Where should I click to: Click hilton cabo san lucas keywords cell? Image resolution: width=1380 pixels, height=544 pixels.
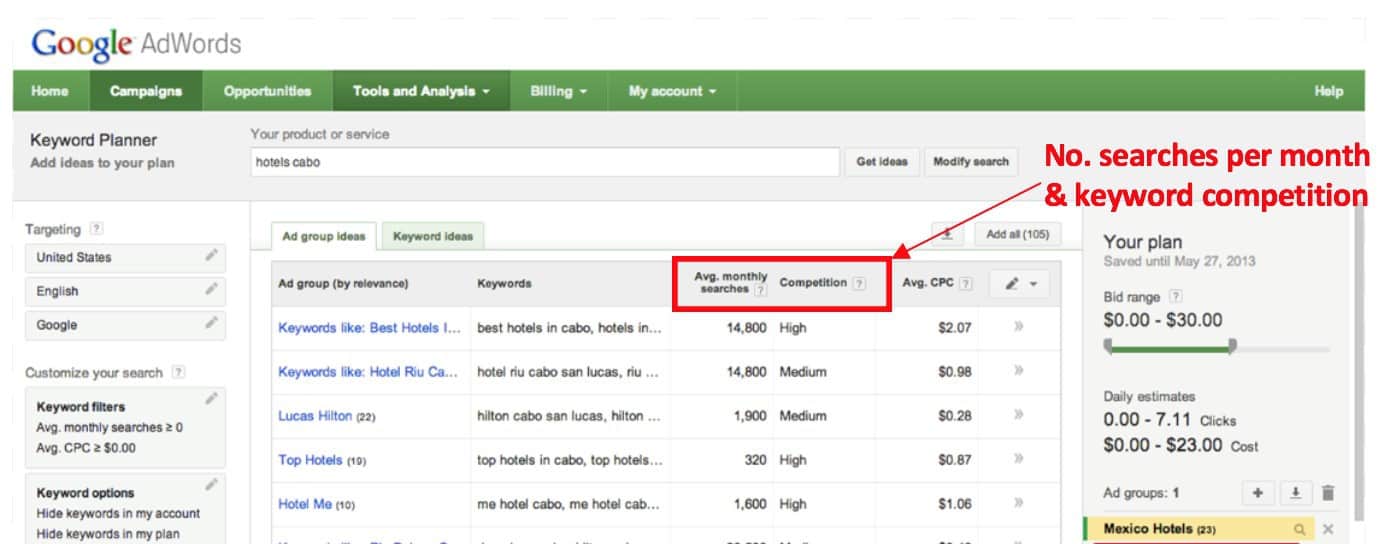(x=569, y=415)
